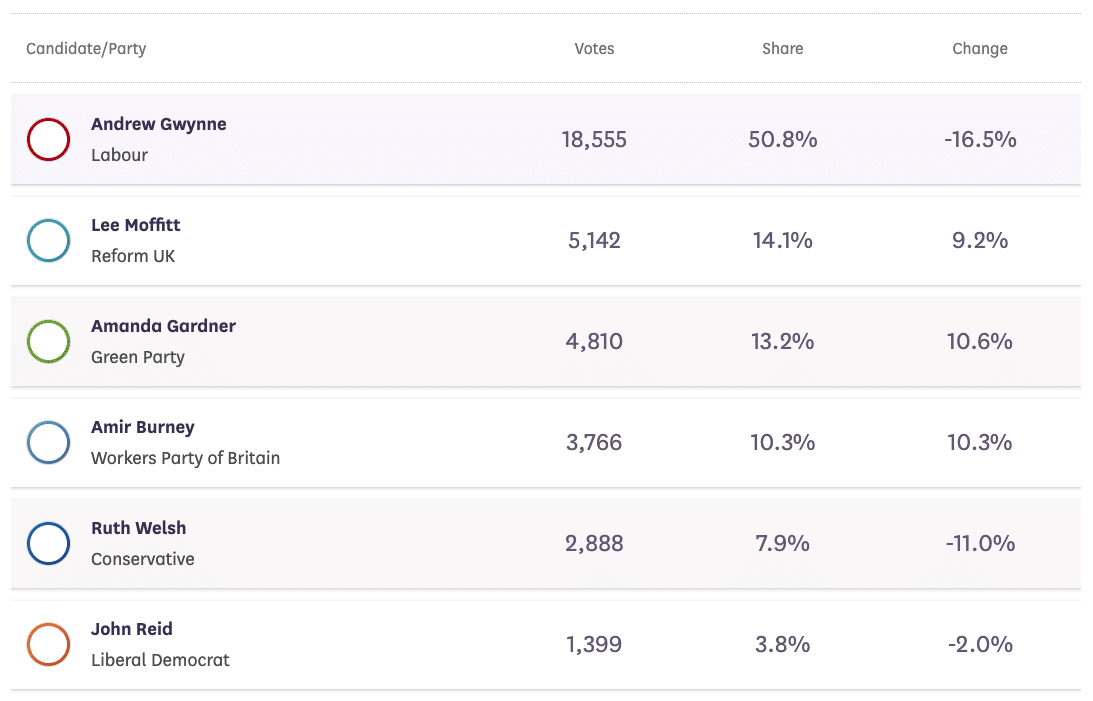Click Amanda Gardner's green party circle

(x=48, y=341)
